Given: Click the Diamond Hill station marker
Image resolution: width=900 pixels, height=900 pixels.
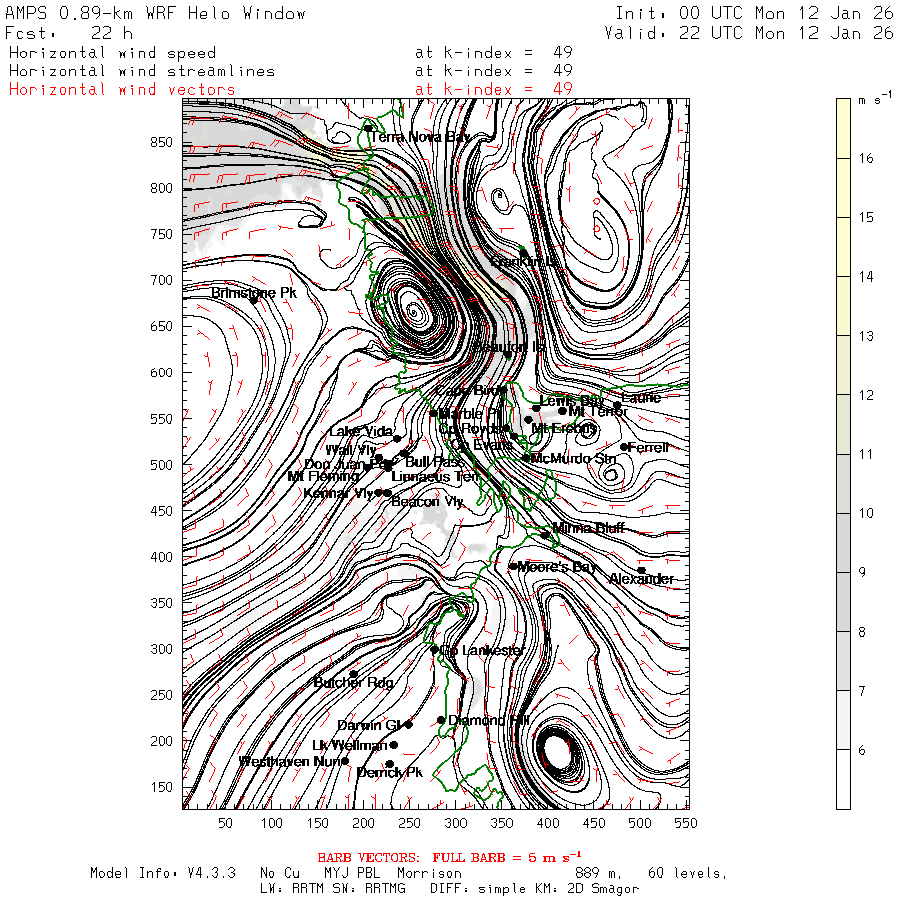Looking at the screenshot, I should tap(441, 720).
